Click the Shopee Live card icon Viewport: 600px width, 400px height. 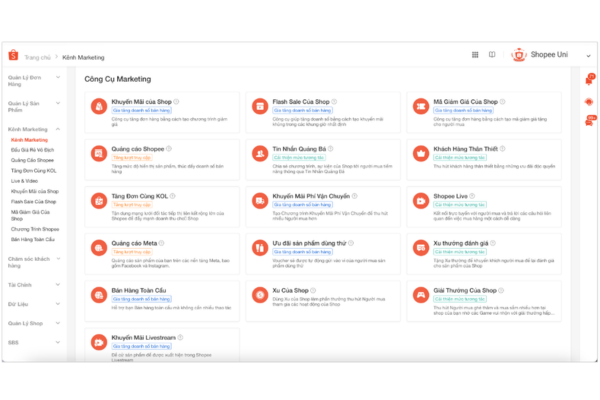[x=421, y=200]
